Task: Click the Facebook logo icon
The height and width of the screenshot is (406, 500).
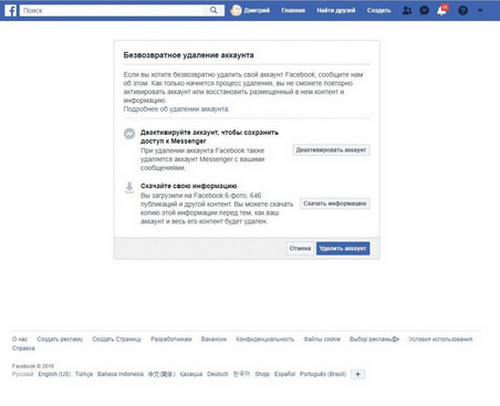Action: pyautogui.click(x=10, y=10)
